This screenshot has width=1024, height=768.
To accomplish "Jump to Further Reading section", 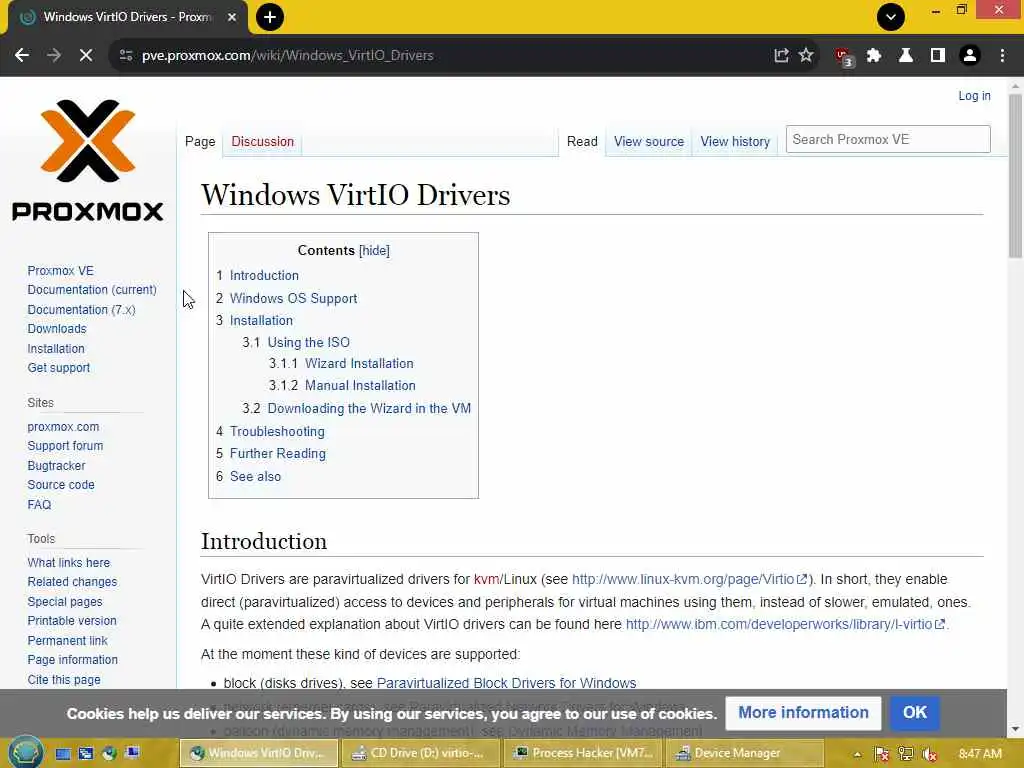I will 278,454.
